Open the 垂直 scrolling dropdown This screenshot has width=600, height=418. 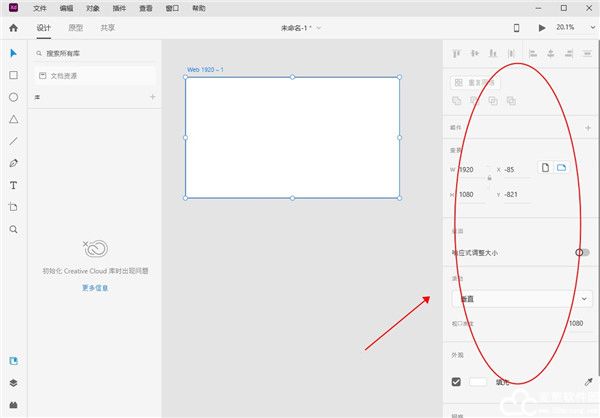[x=522, y=298]
